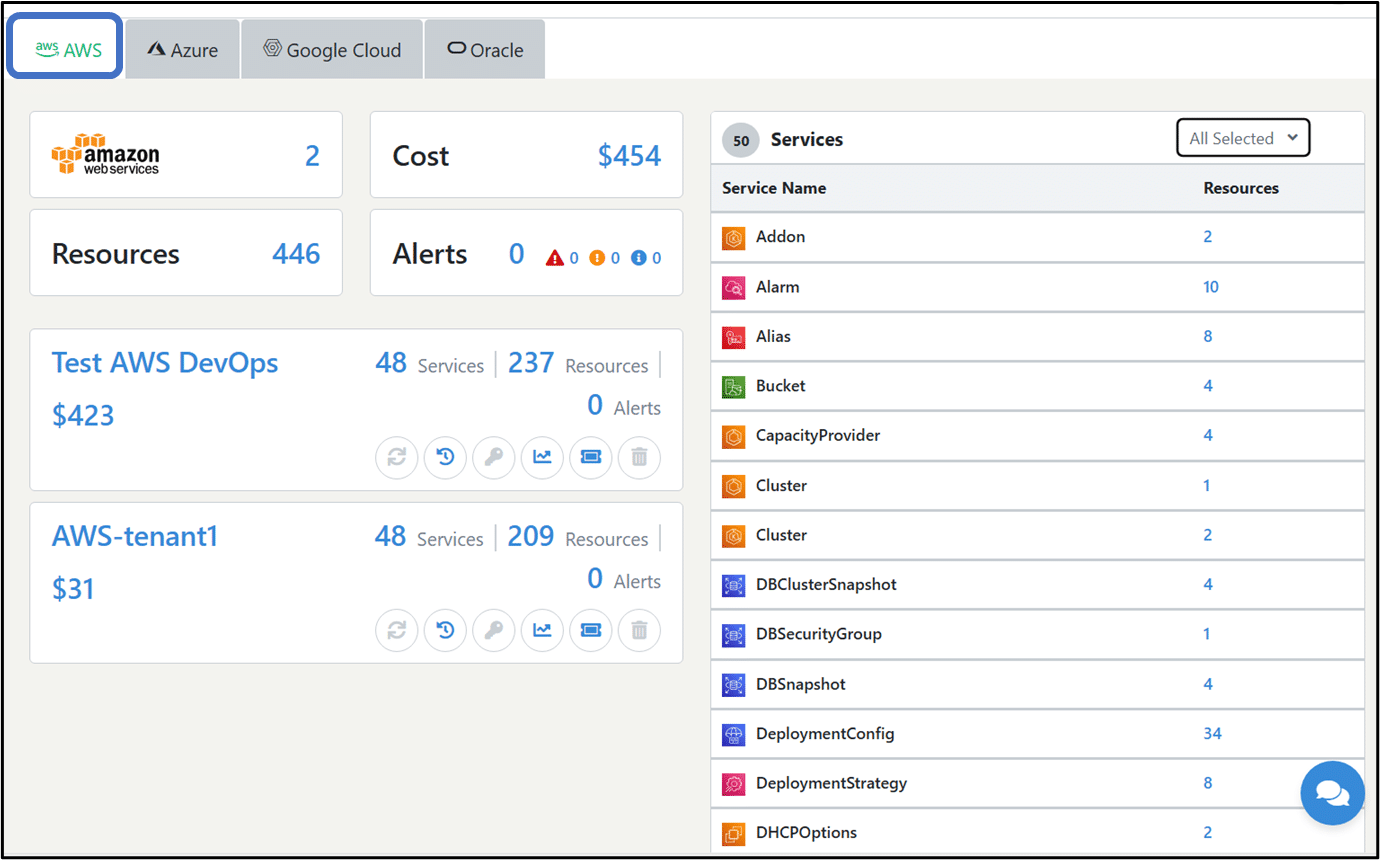Click the Service Name column header
Image resolution: width=1380 pixels, height=860 pixels.
point(774,188)
